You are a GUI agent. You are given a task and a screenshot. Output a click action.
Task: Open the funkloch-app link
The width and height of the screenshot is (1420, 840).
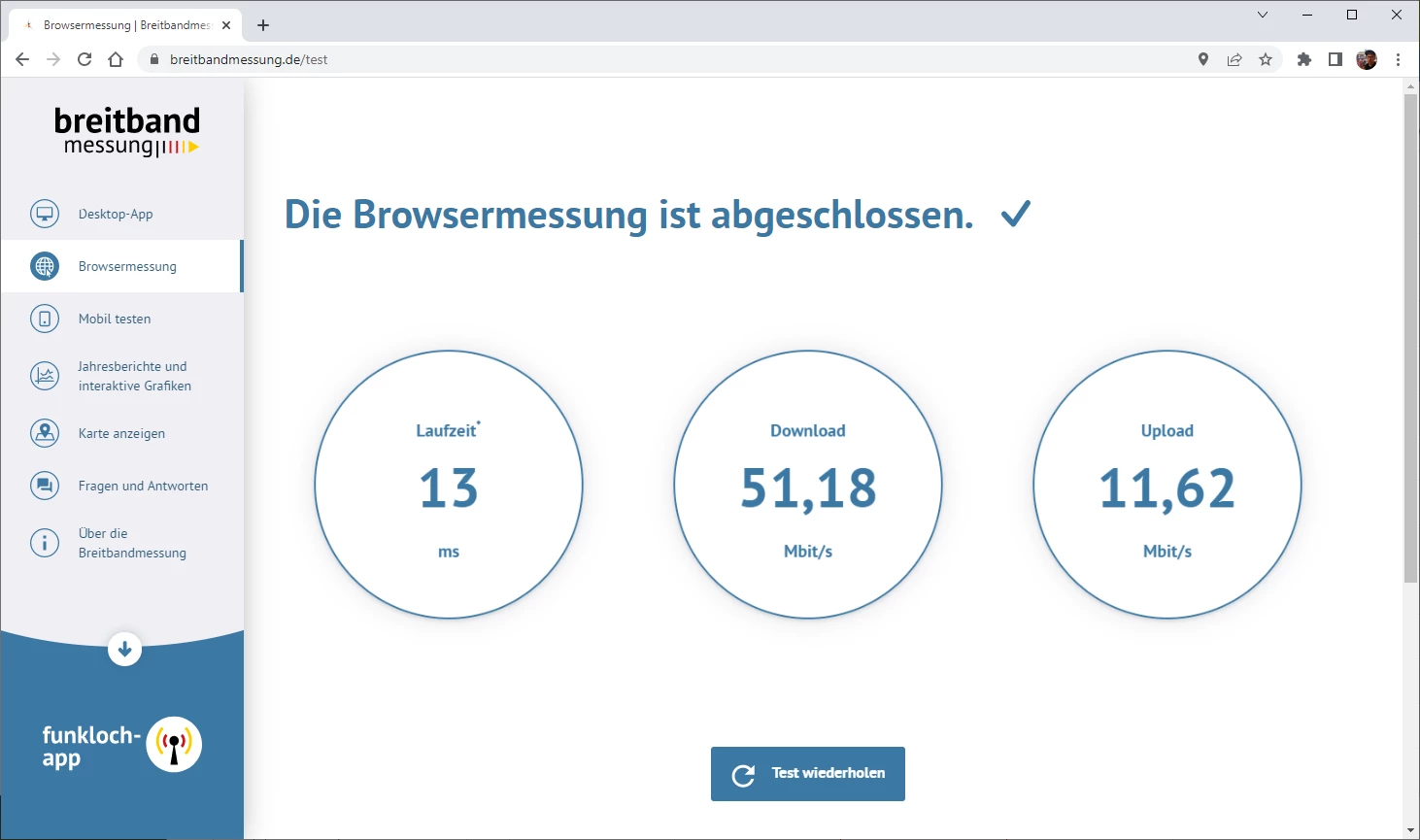tap(122, 745)
